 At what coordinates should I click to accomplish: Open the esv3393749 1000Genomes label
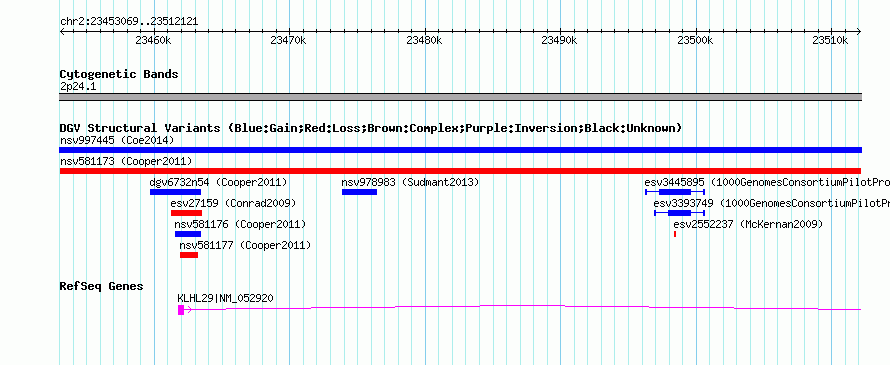tap(771, 203)
